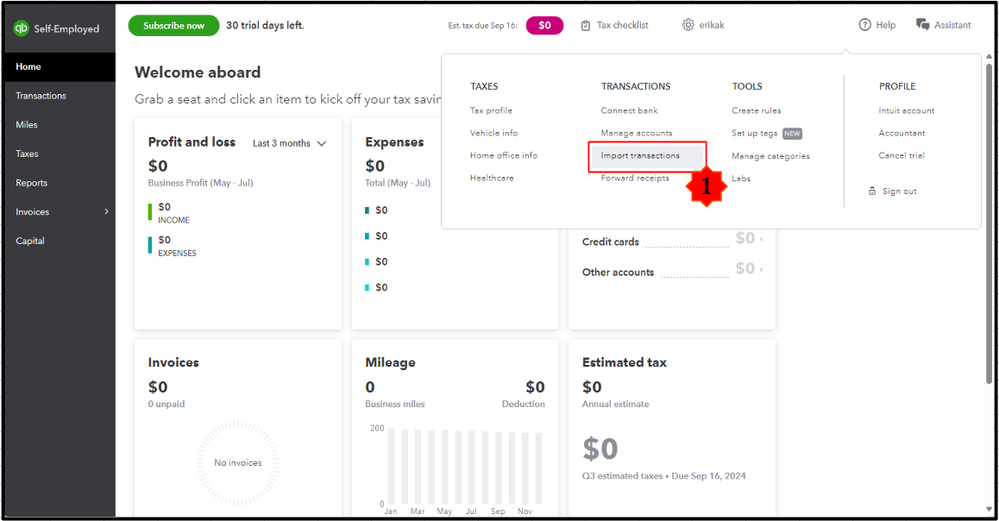Click the No invoices circle chart
Image resolution: width=999 pixels, height=521 pixels.
238,462
